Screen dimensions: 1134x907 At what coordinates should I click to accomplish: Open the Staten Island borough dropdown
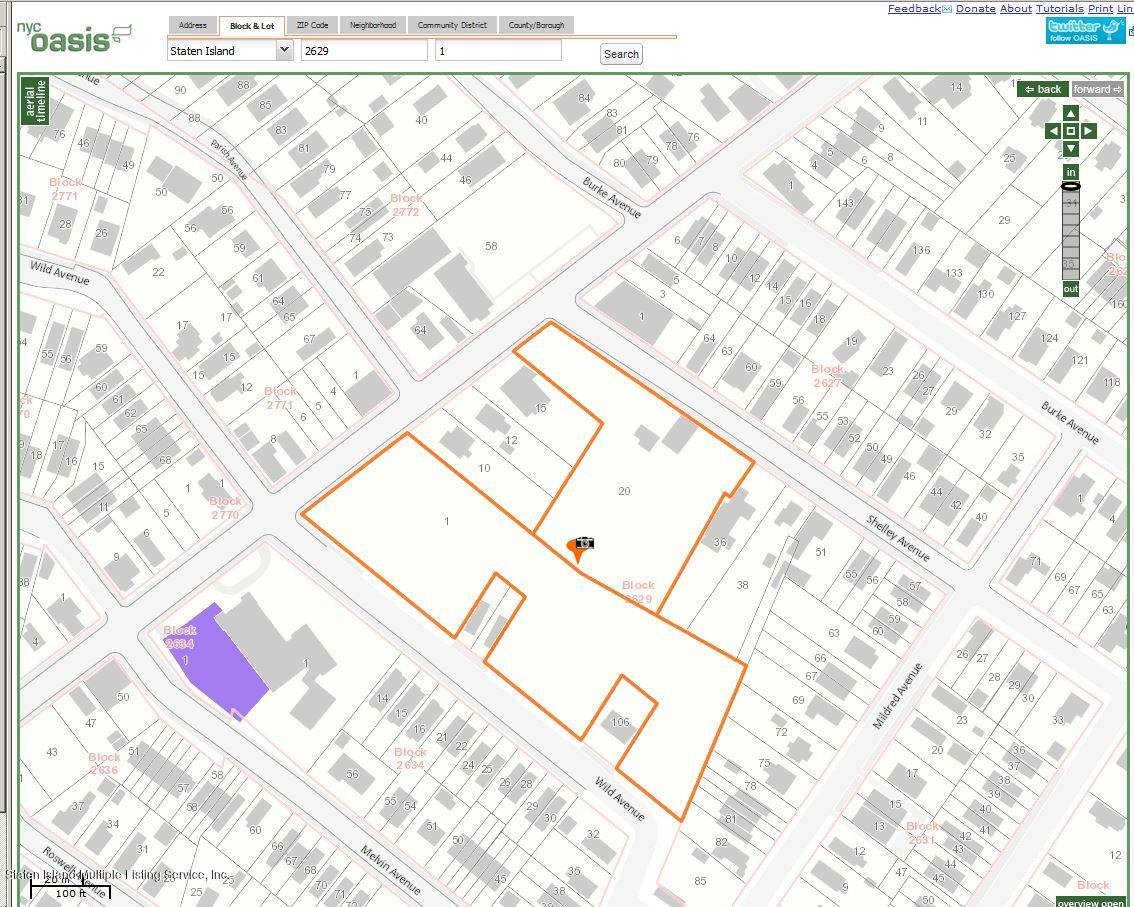click(x=230, y=51)
